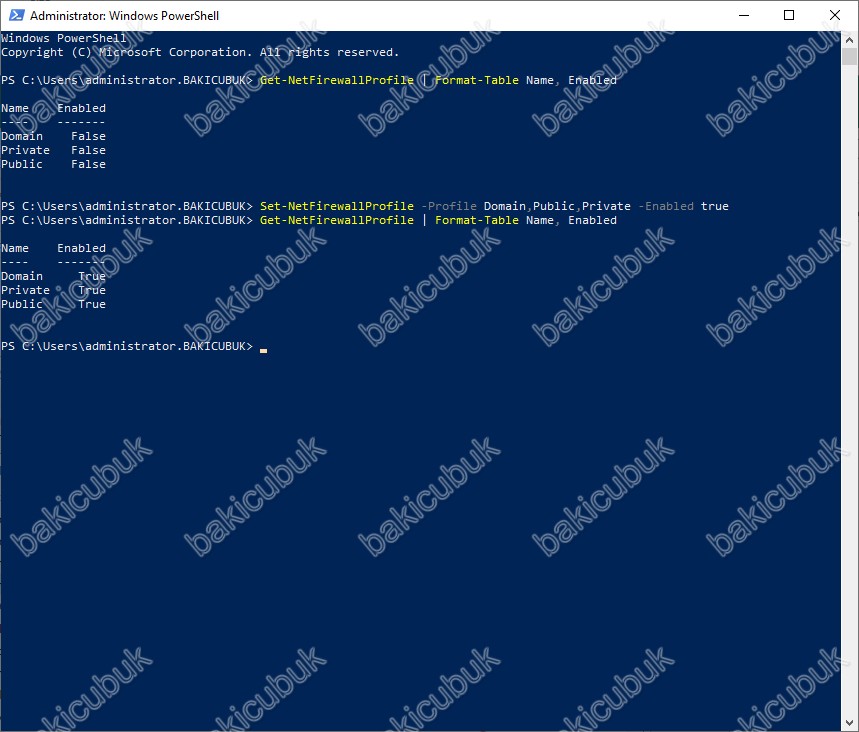Click the scrollbar up arrow

(x=850, y=40)
